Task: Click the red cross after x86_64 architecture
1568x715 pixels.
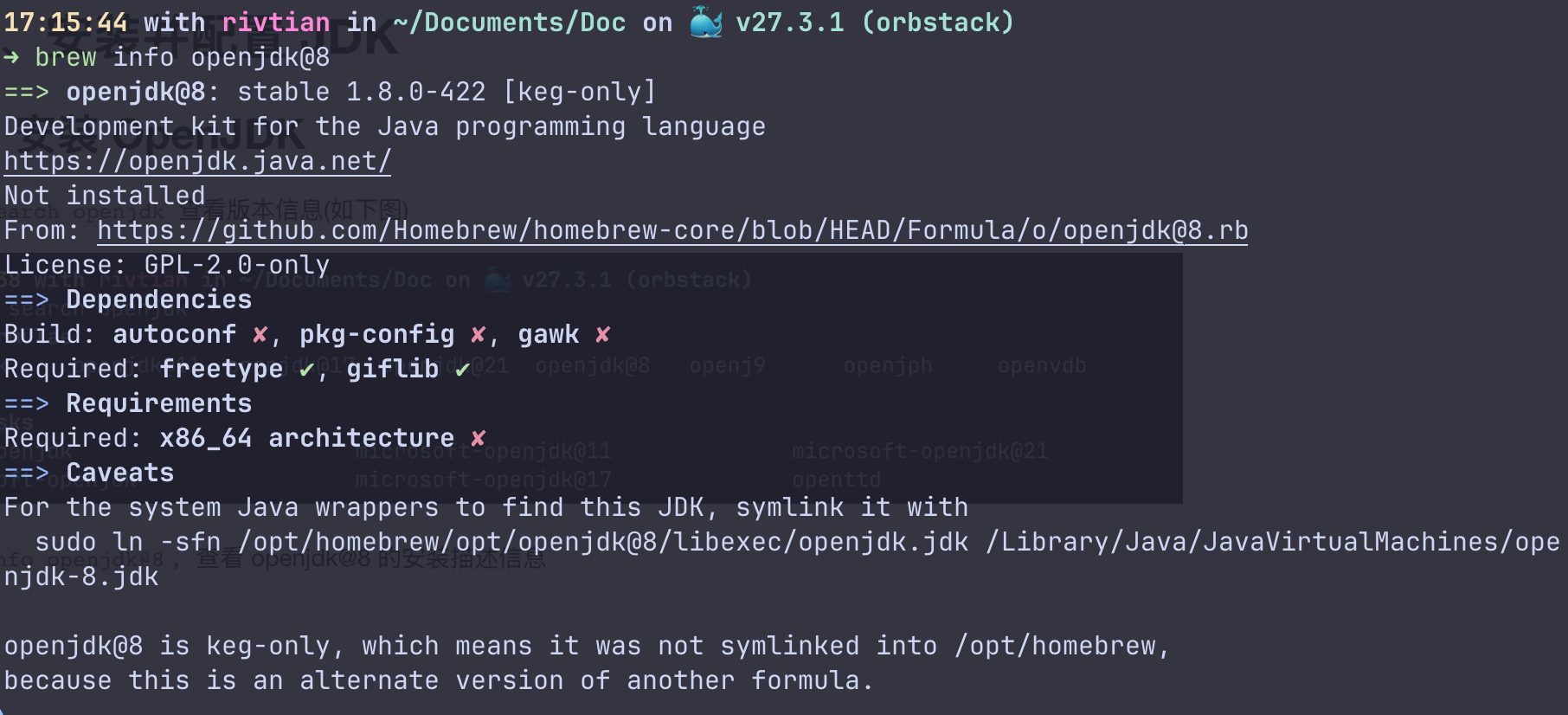Action: point(478,438)
